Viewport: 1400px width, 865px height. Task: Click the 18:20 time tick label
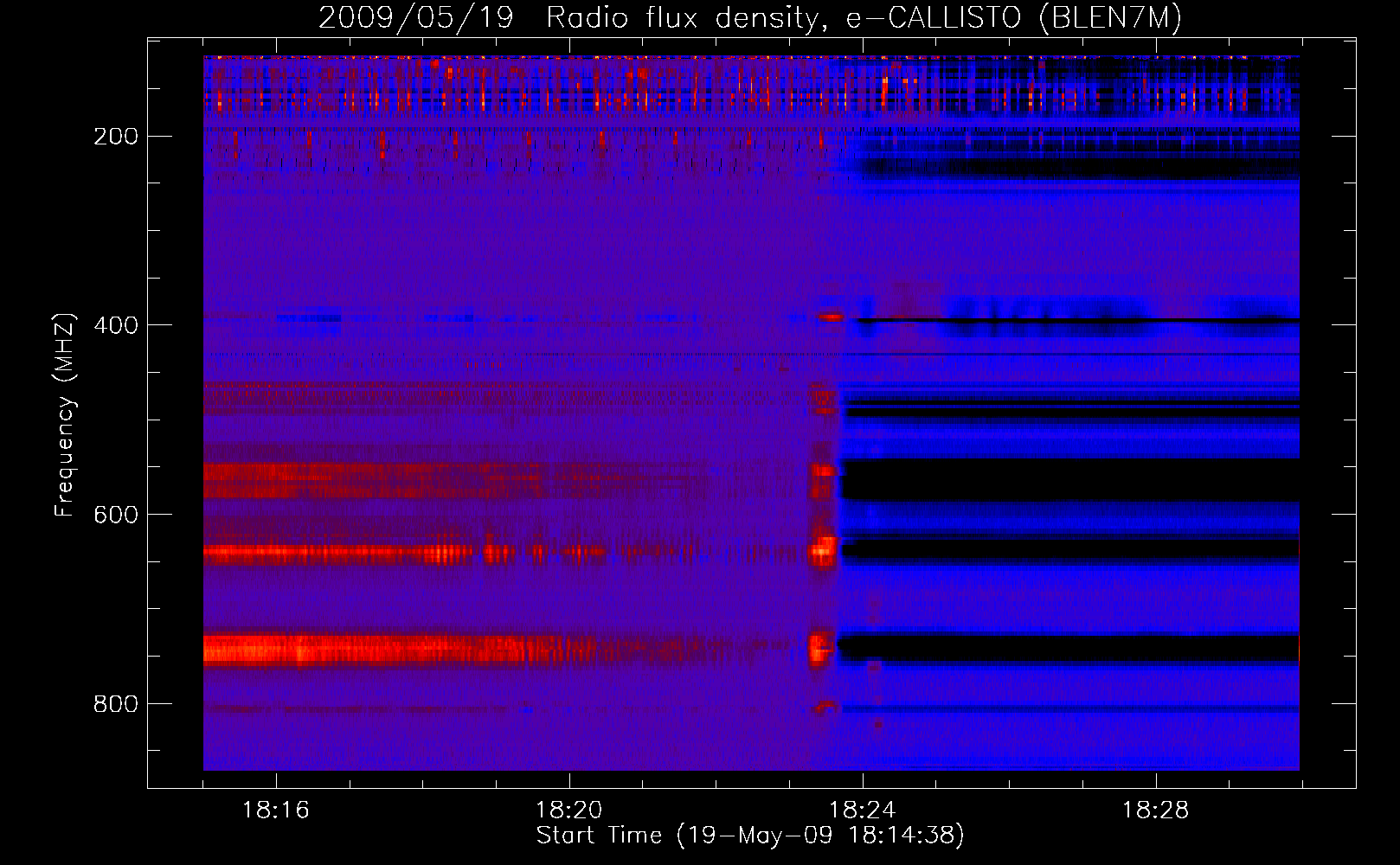[x=568, y=811]
